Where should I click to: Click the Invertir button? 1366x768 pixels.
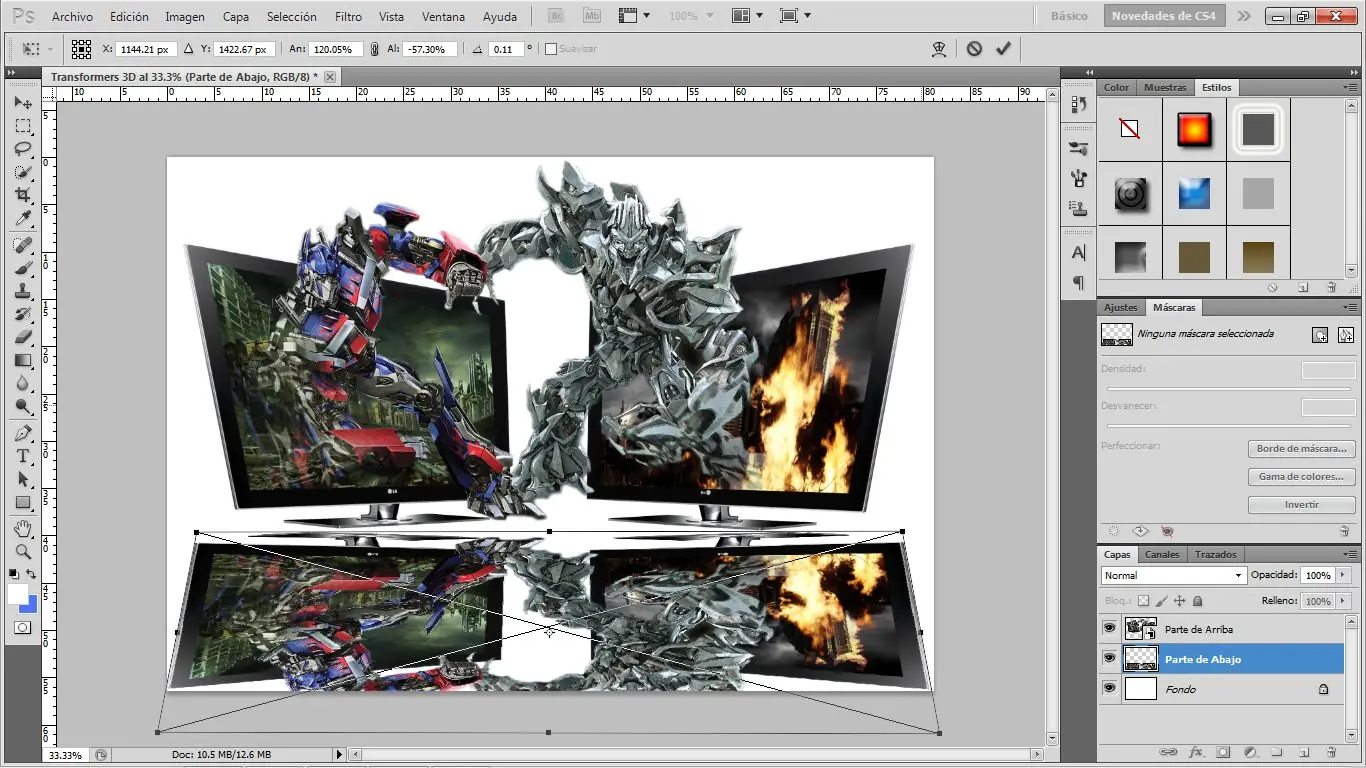click(1301, 505)
